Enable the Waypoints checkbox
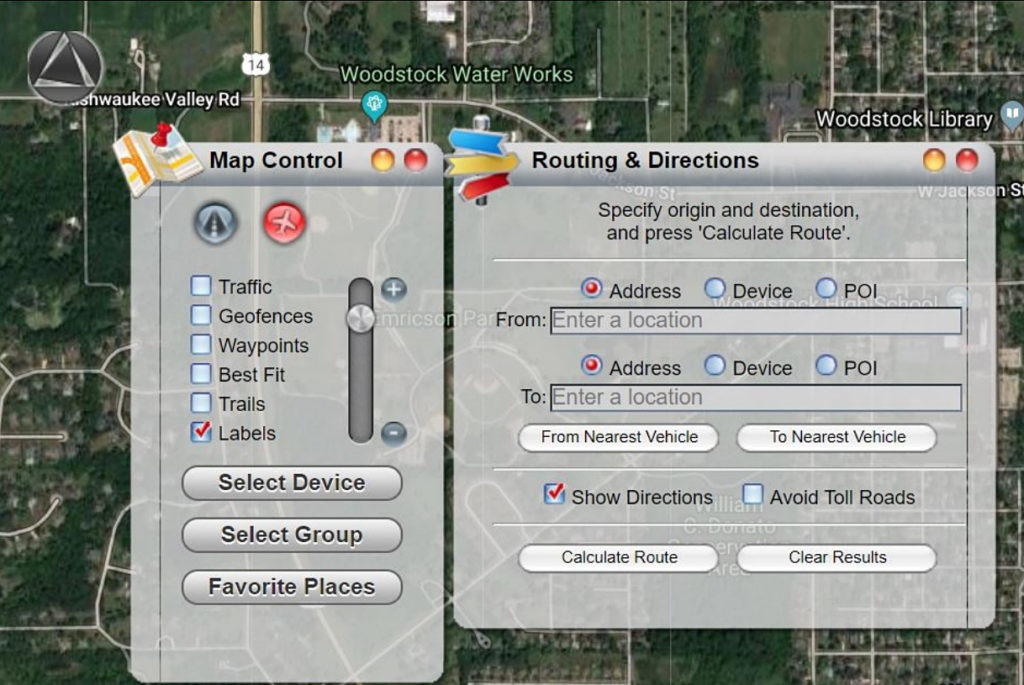This screenshot has width=1024, height=685. pos(201,345)
